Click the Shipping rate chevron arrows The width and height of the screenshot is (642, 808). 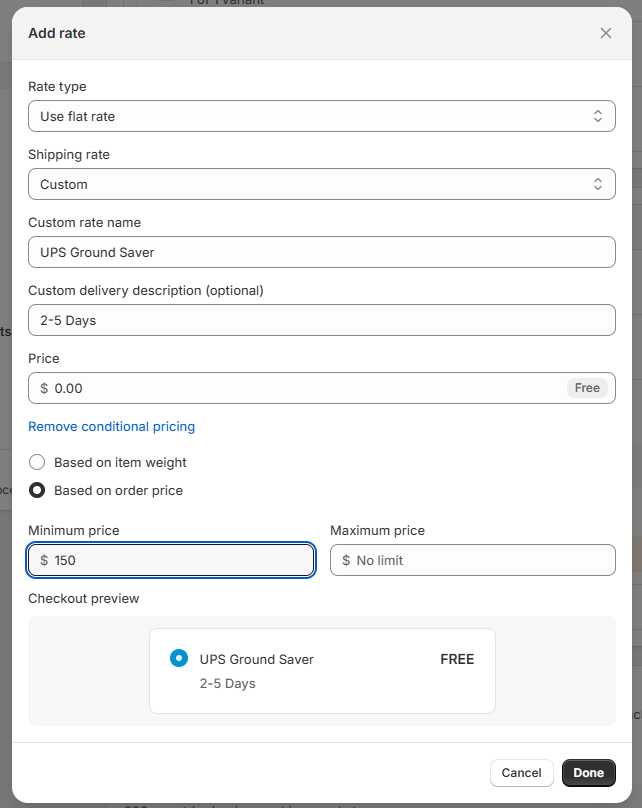(597, 184)
